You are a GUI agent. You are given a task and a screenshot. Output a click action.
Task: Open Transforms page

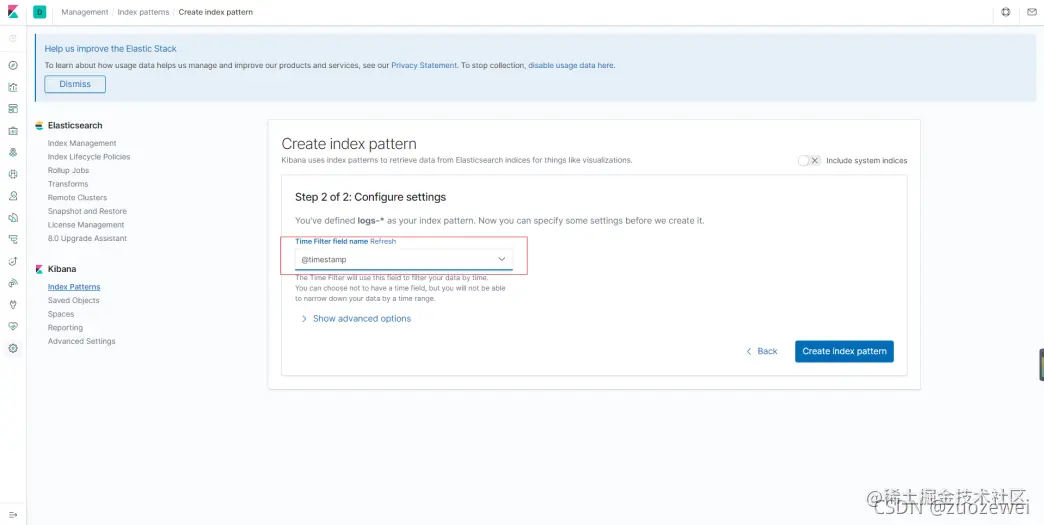click(68, 184)
